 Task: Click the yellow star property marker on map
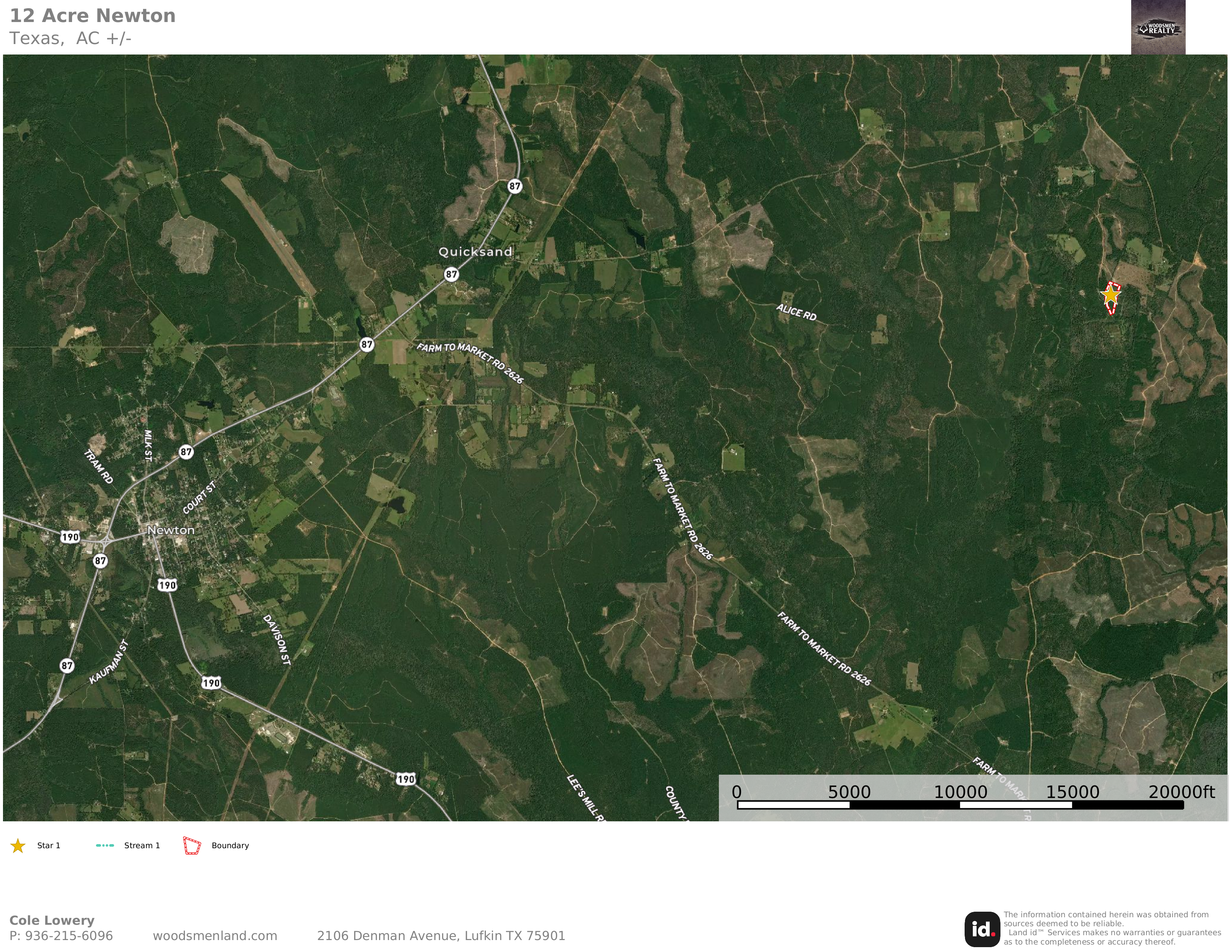coord(1110,295)
